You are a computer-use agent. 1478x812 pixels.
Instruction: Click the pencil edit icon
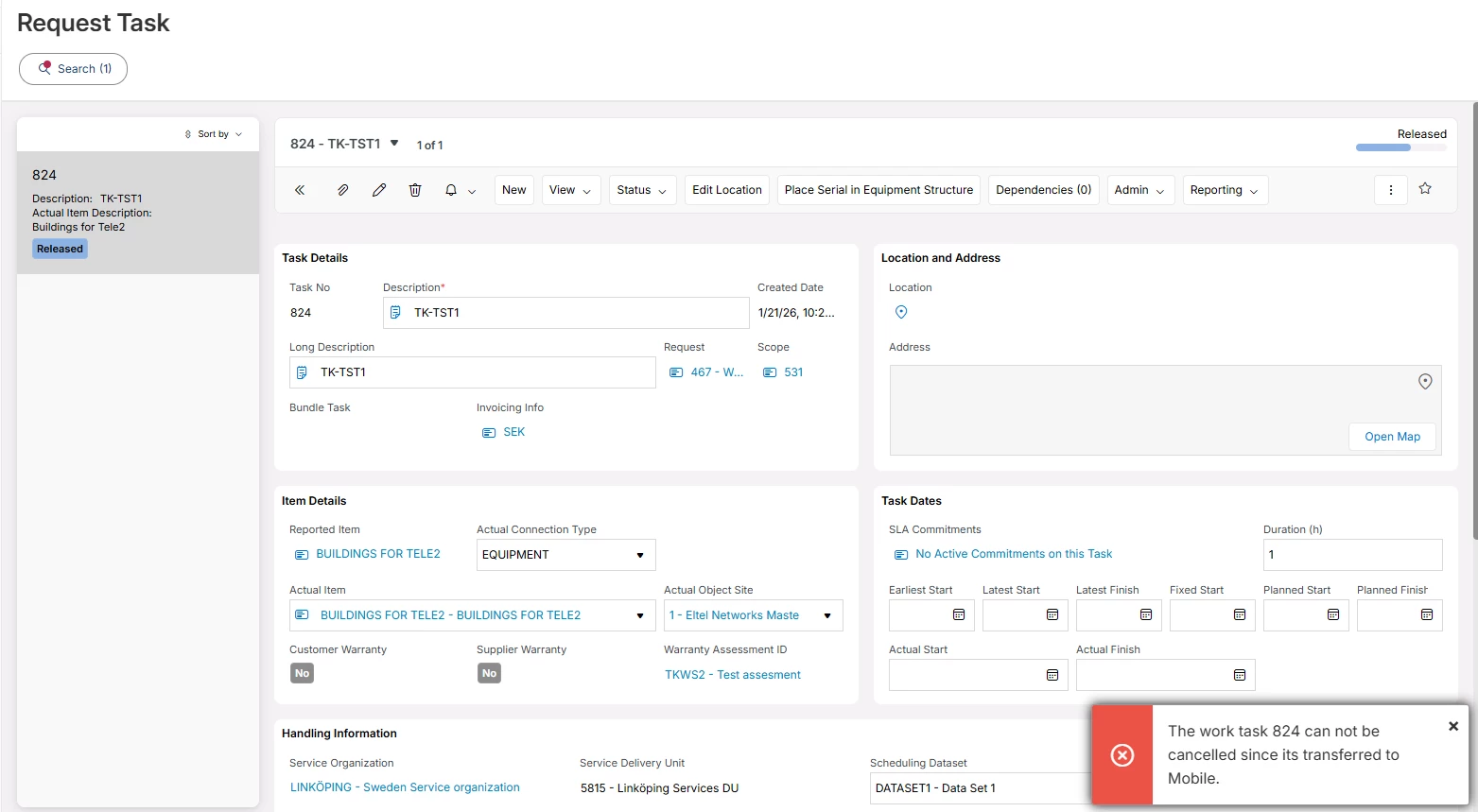(x=379, y=190)
